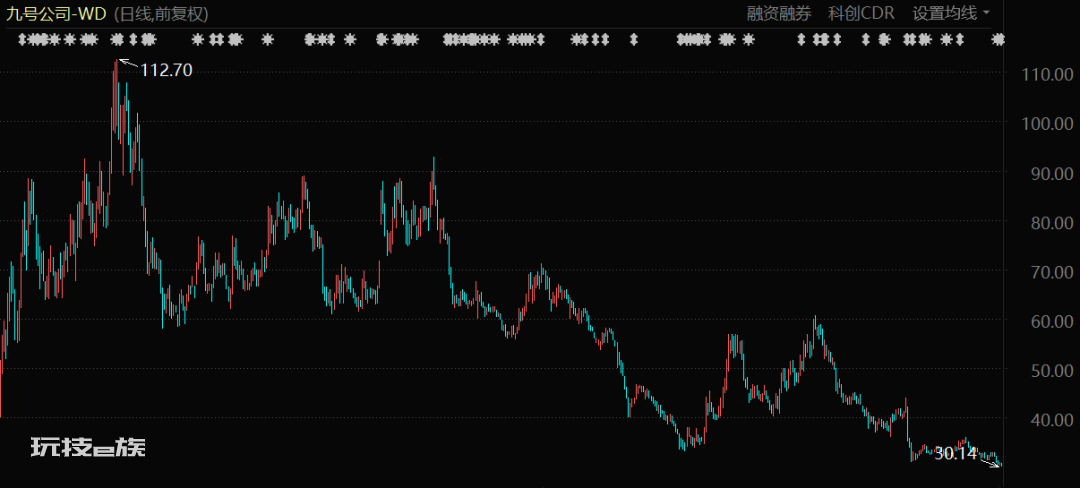This screenshot has width=1080, height=488.
Task: Click the last event marker at row's right end
Action: pos(997,40)
